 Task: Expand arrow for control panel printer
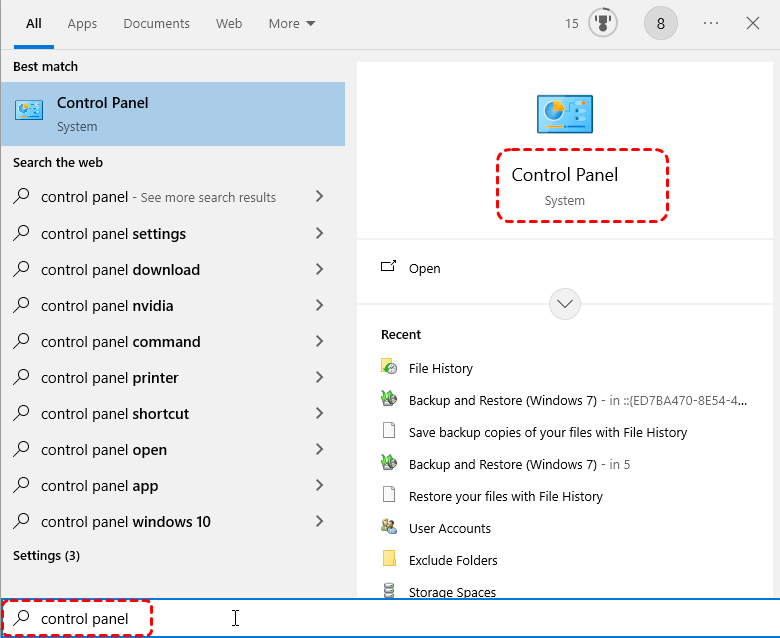pos(319,377)
